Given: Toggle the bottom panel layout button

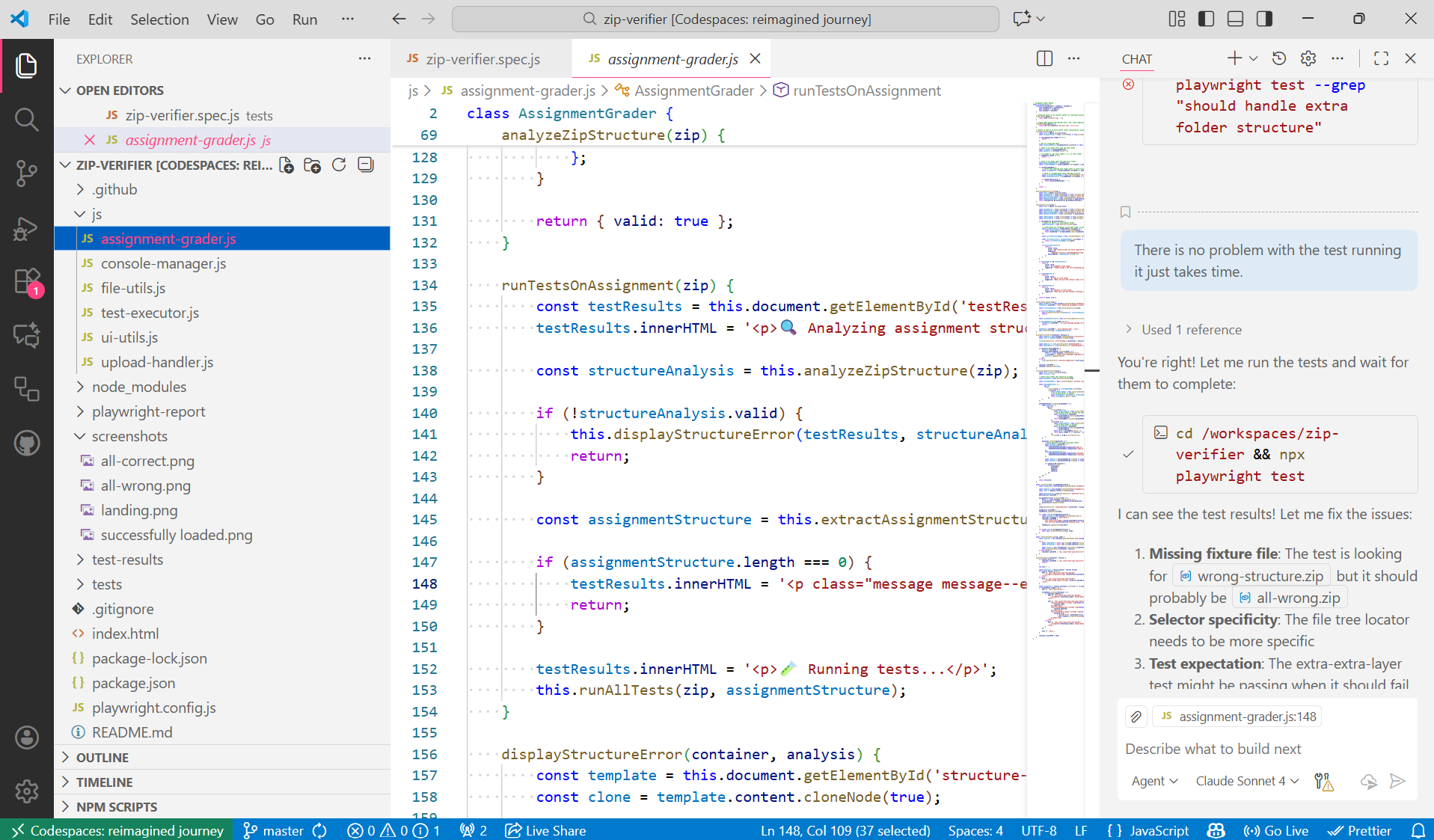Looking at the screenshot, I should pyautogui.click(x=1235, y=19).
